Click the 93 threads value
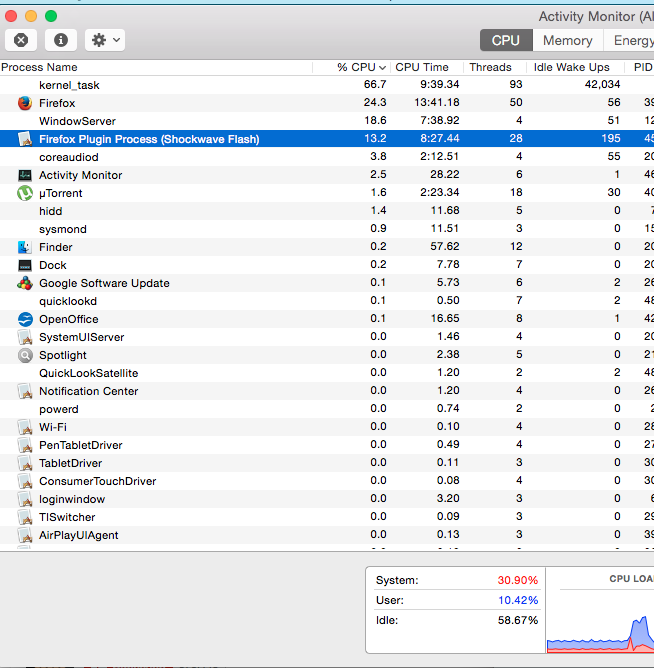The width and height of the screenshot is (654, 668). [x=516, y=84]
